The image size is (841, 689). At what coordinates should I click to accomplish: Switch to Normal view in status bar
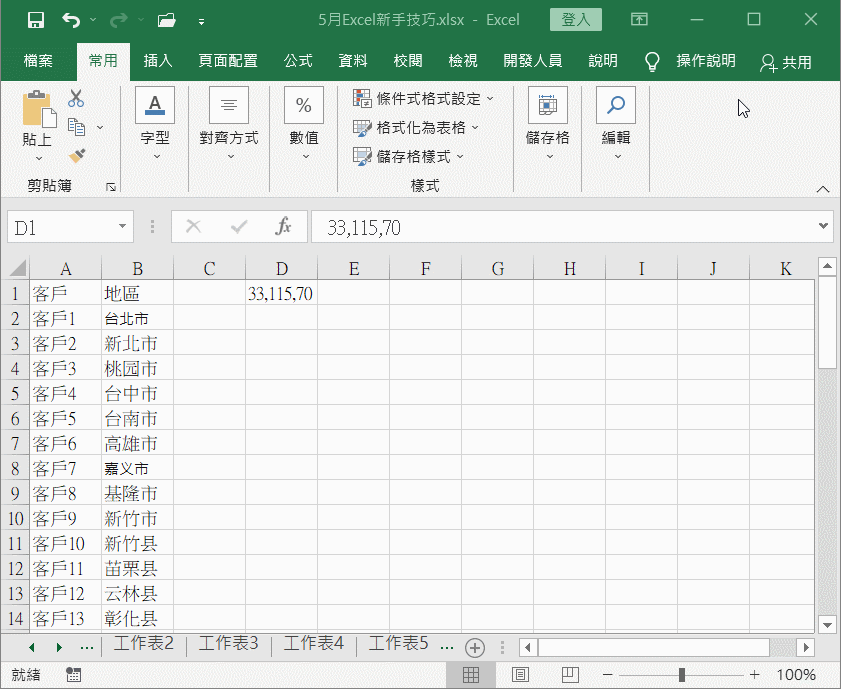click(x=471, y=675)
